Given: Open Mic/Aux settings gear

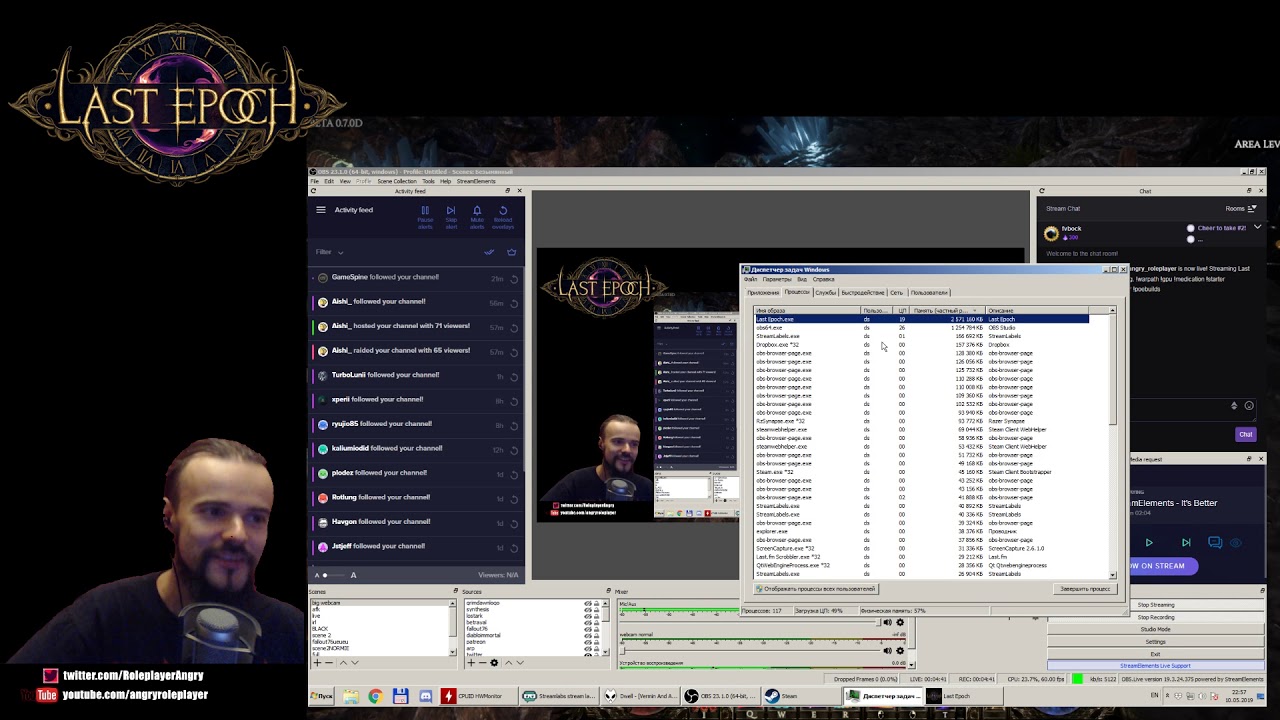Looking at the screenshot, I should tap(900, 623).
